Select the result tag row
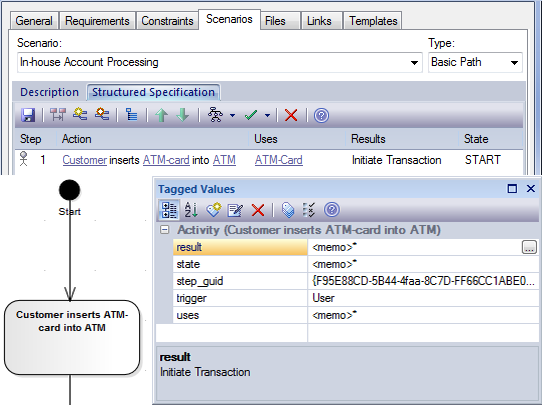 click(356, 247)
